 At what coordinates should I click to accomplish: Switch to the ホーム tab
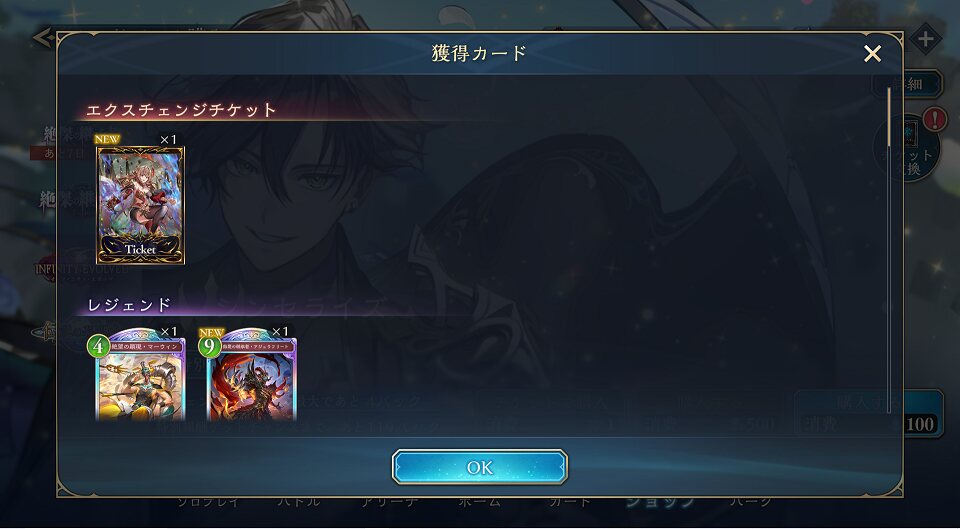point(479,503)
